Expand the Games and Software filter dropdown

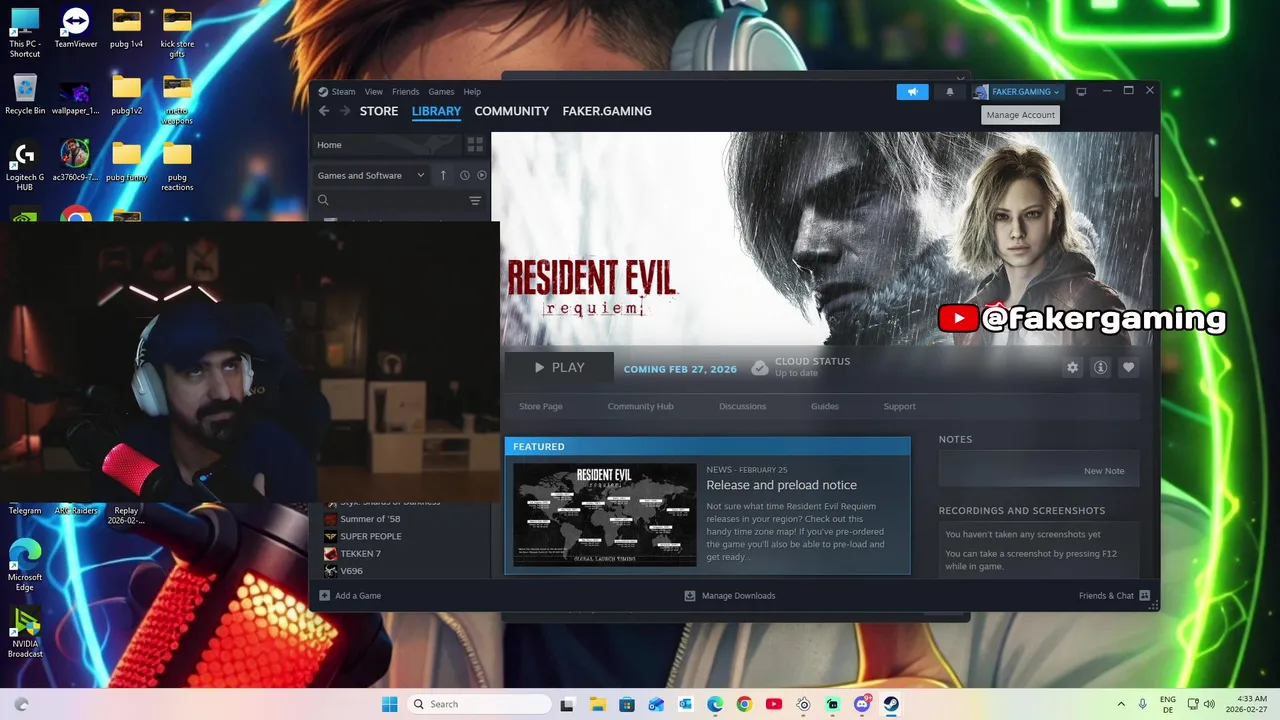tap(371, 175)
